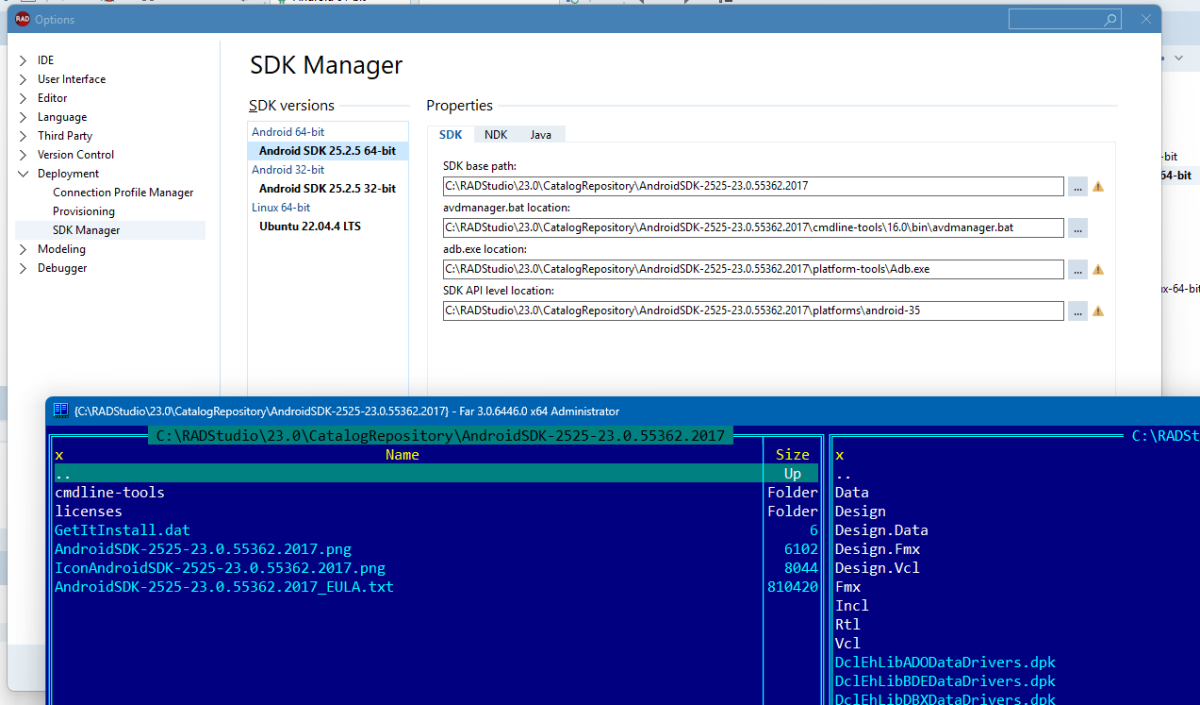Select Ubuntu 22.04.4 LTS SDK entry
Screen dimensions: 1200x705
coord(310,227)
